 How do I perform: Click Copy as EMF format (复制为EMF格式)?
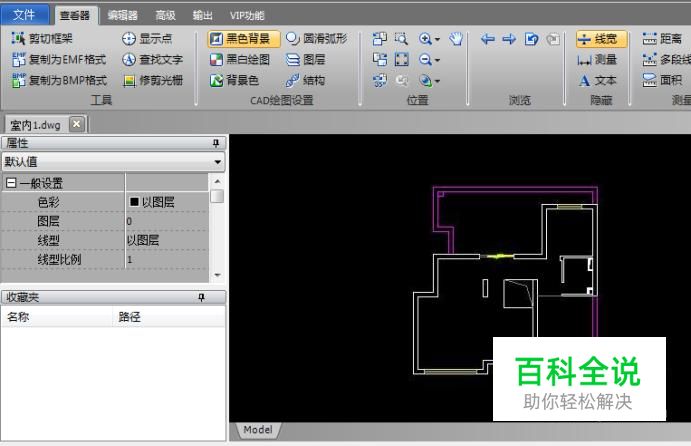(x=59, y=59)
